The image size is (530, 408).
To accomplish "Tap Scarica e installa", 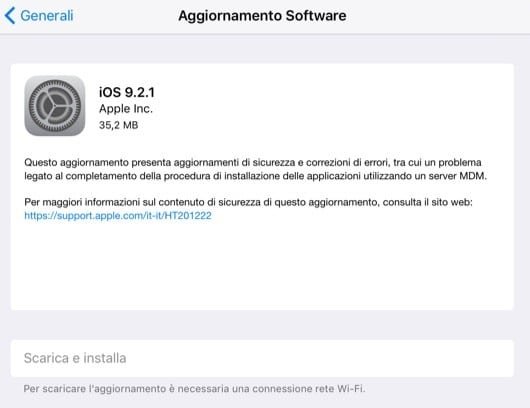I will 75,358.
